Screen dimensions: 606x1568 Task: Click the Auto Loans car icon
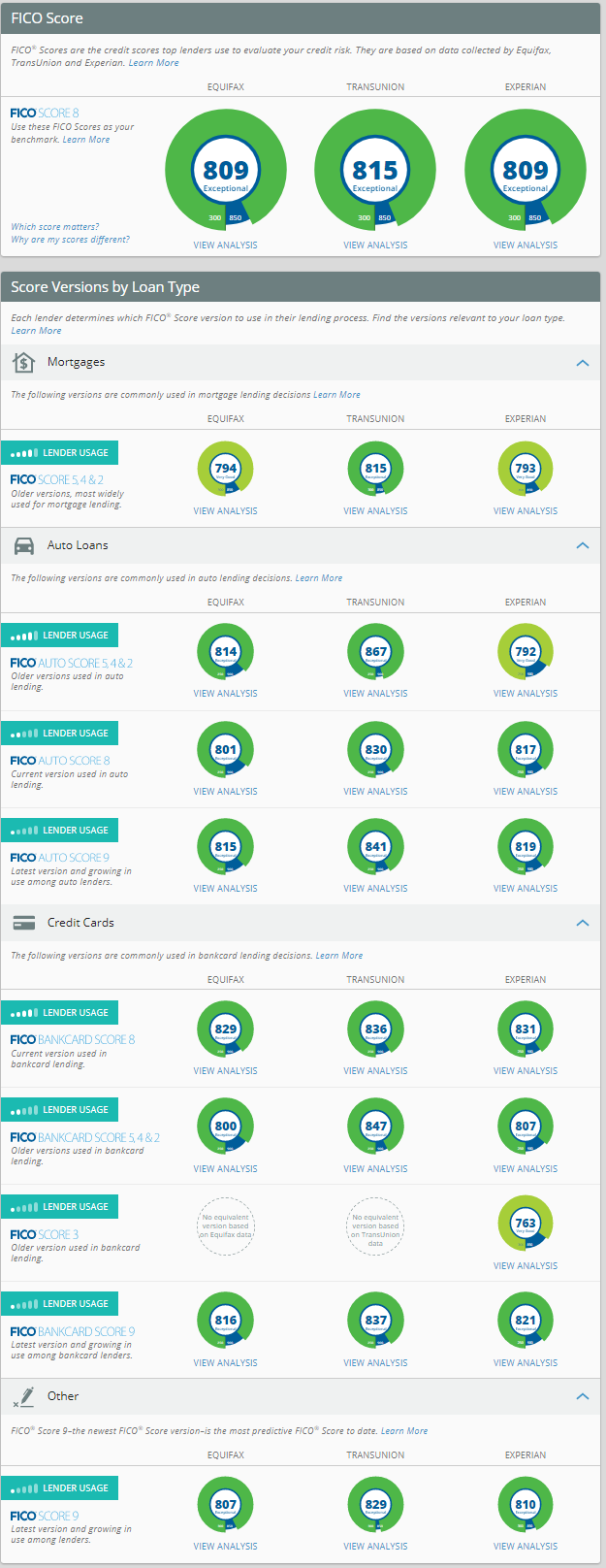click(23, 545)
